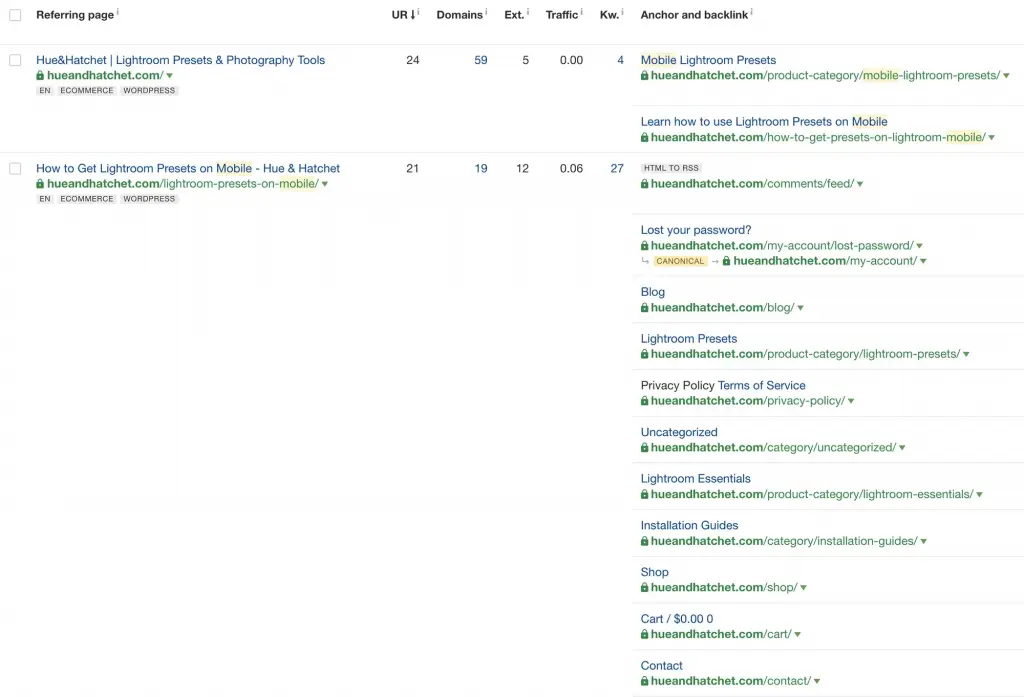
Task: Click the HTML TO RSS tag
Action: [x=671, y=168]
